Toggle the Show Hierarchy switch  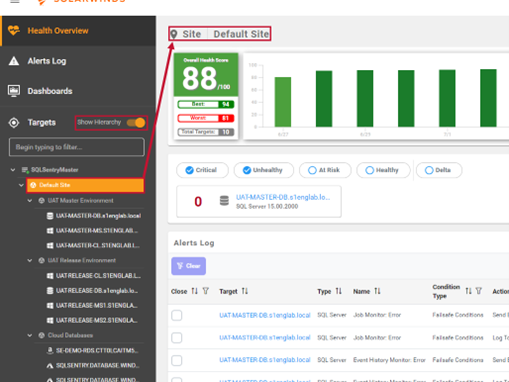136,123
